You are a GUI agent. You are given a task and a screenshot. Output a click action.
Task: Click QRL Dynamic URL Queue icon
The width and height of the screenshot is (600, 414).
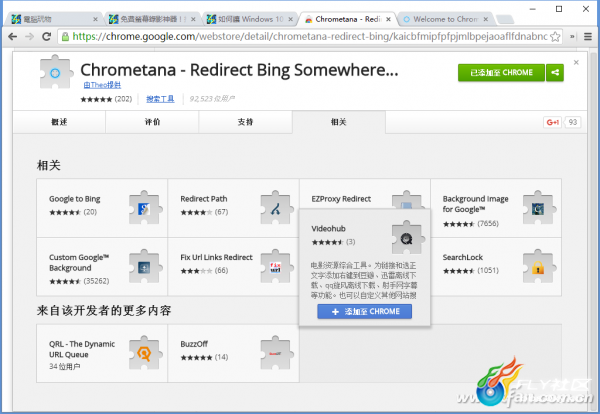click(x=145, y=353)
